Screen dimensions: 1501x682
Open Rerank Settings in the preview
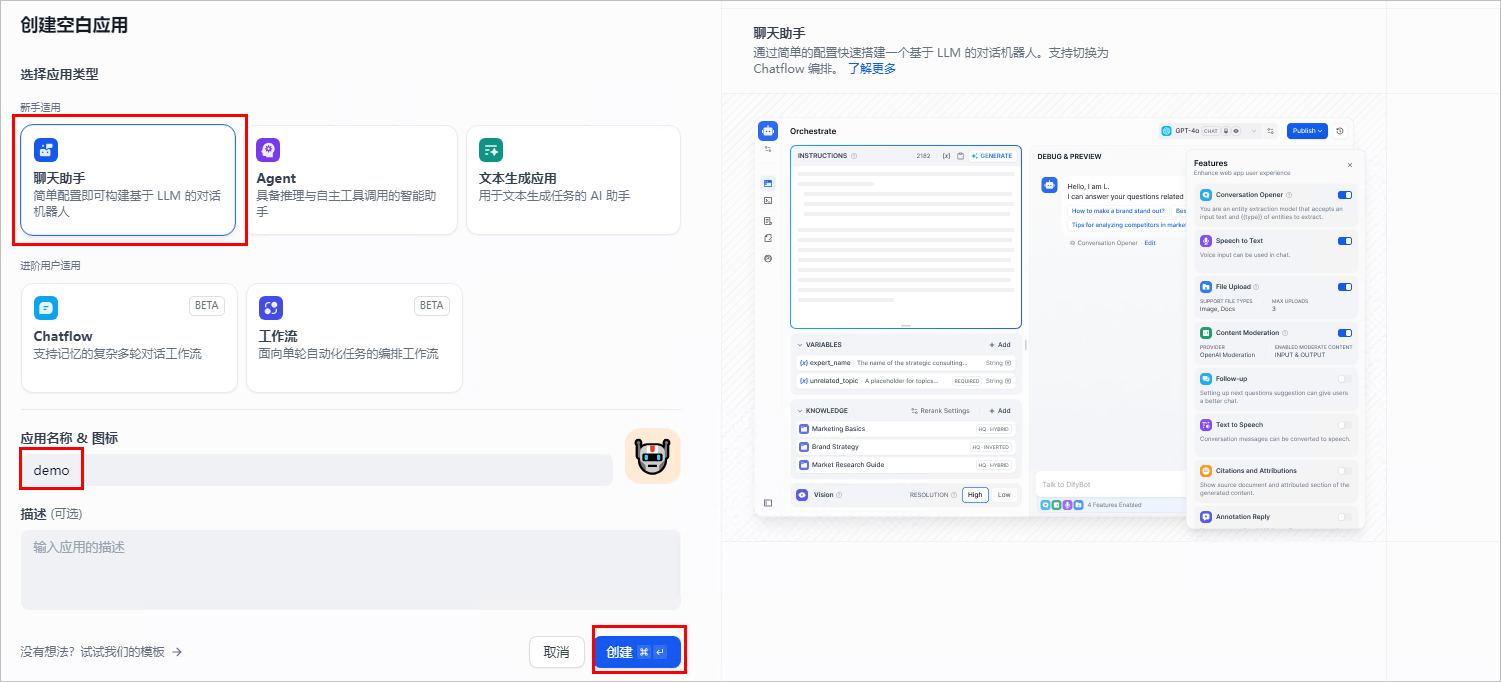coord(940,411)
